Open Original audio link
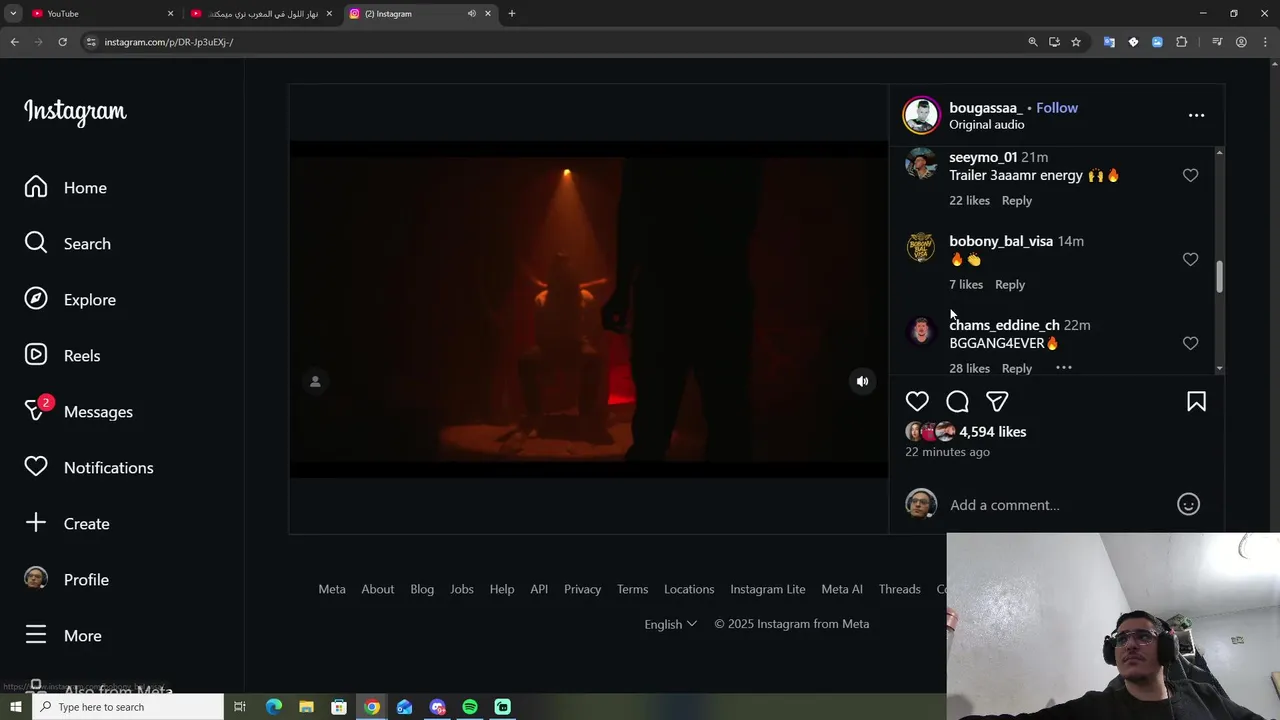Viewport: 1280px width, 720px height. [986, 125]
